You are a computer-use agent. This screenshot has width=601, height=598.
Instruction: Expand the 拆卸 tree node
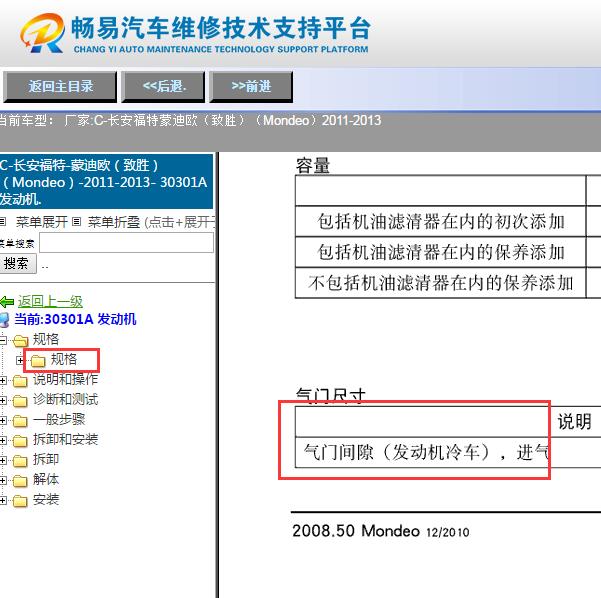3,461
